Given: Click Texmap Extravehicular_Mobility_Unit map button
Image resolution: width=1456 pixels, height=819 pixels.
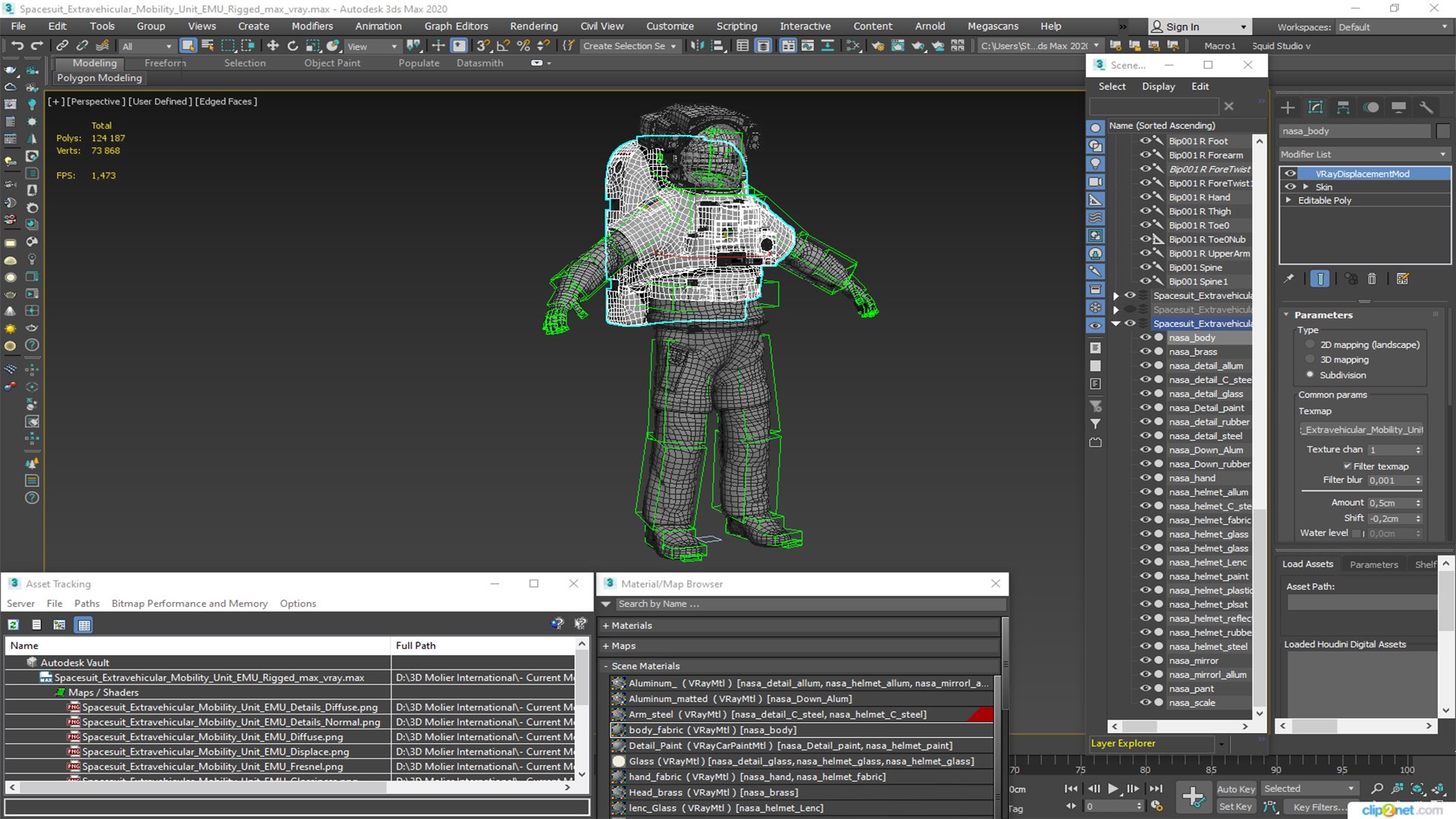Looking at the screenshot, I should pos(1362,429).
